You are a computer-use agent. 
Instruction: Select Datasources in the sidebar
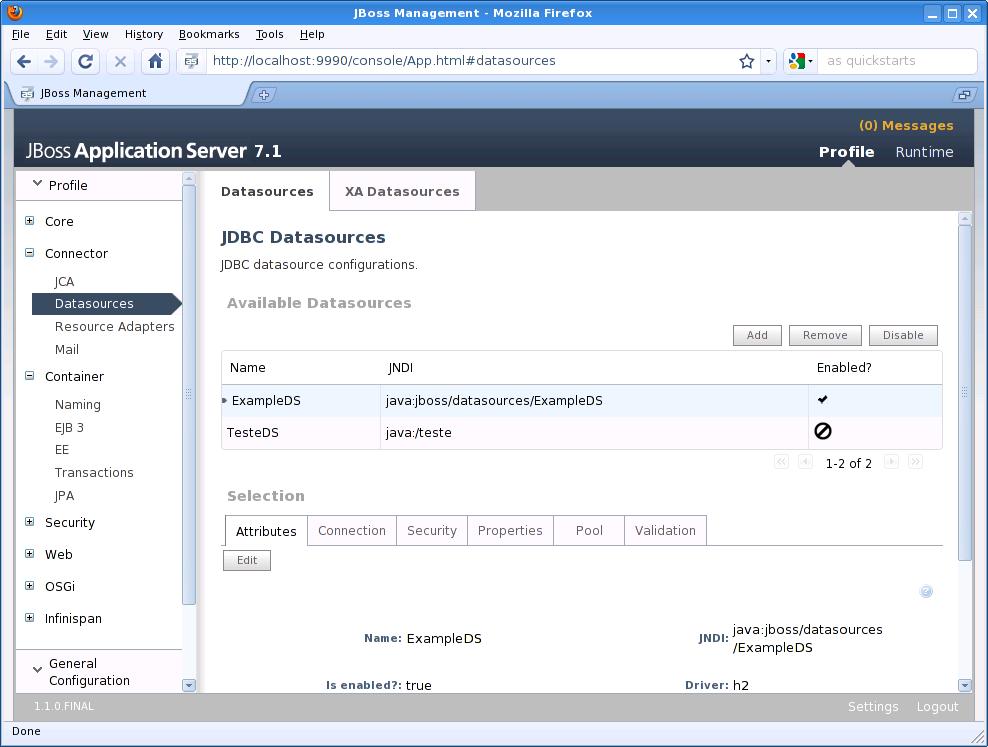click(x=106, y=304)
